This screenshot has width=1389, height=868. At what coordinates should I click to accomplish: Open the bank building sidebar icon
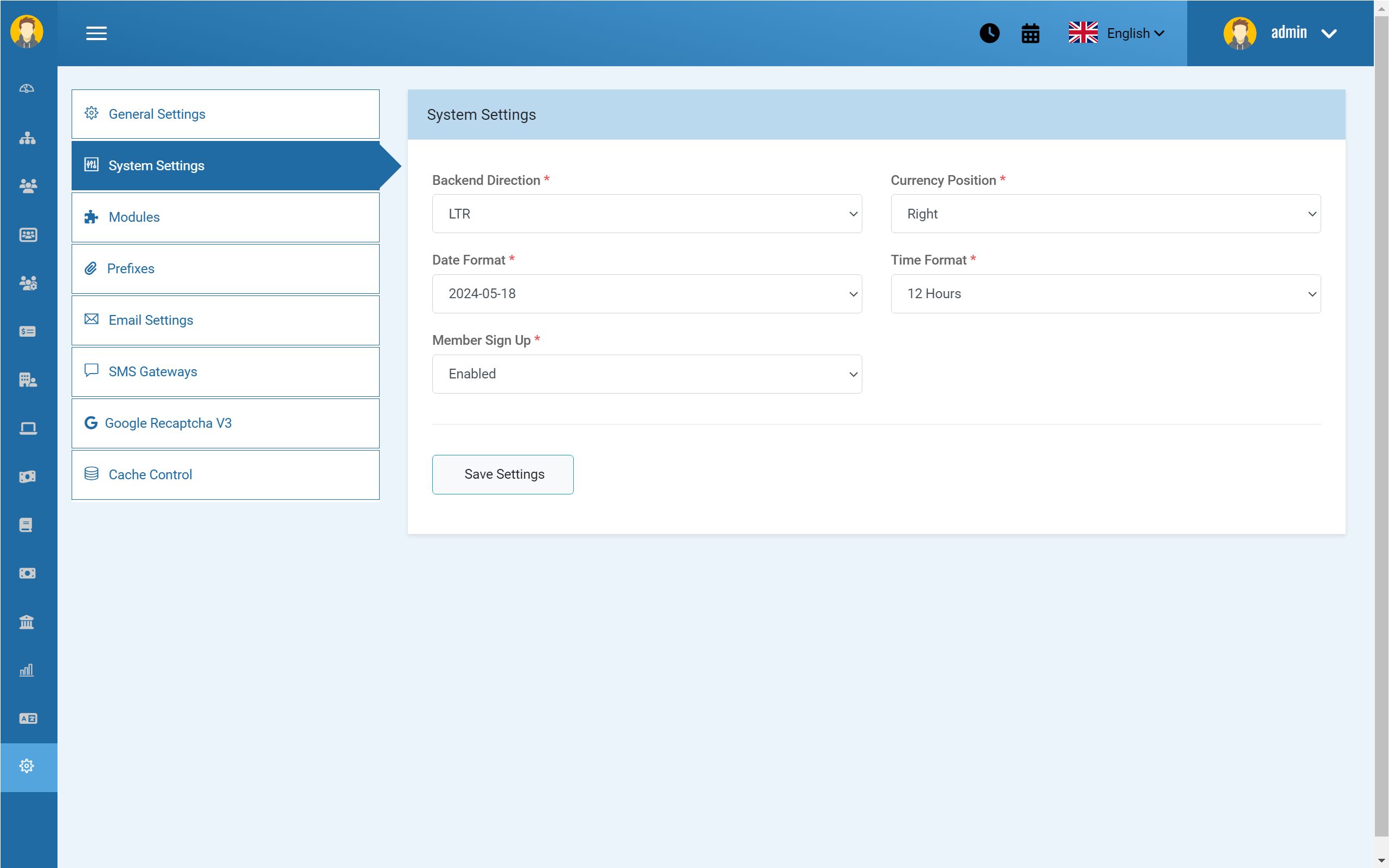27,622
